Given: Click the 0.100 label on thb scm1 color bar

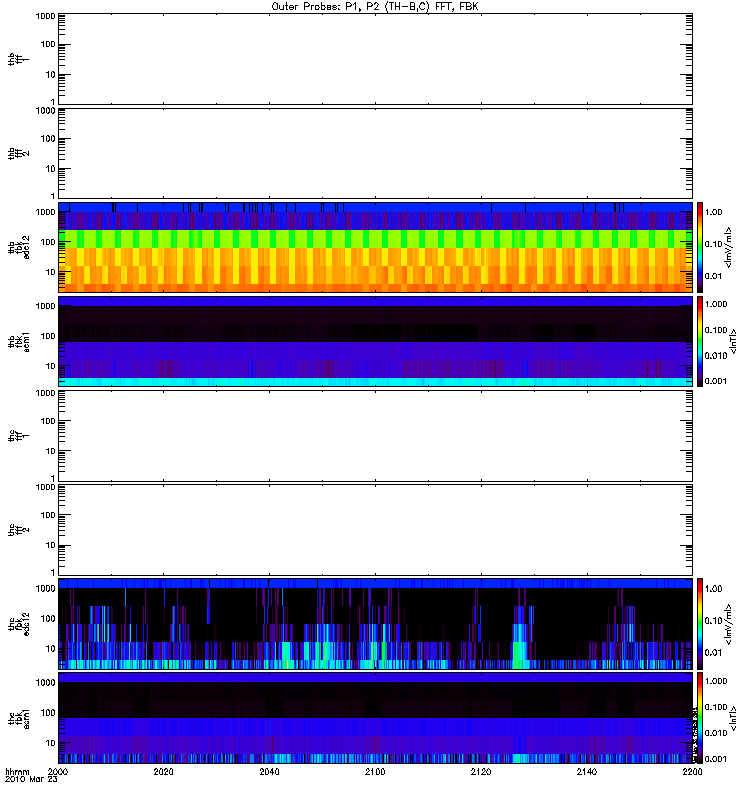Looking at the screenshot, I should (716, 330).
